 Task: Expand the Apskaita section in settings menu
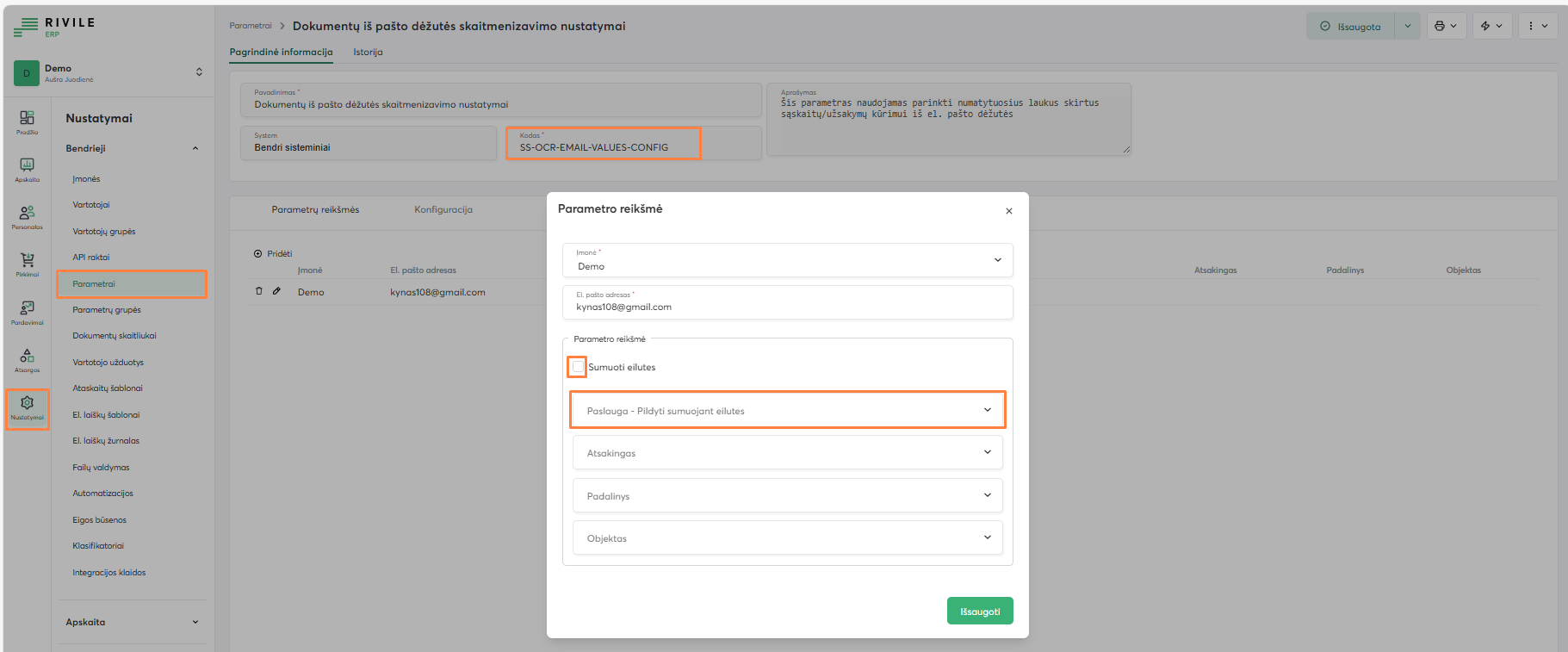click(x=133, y=622)
